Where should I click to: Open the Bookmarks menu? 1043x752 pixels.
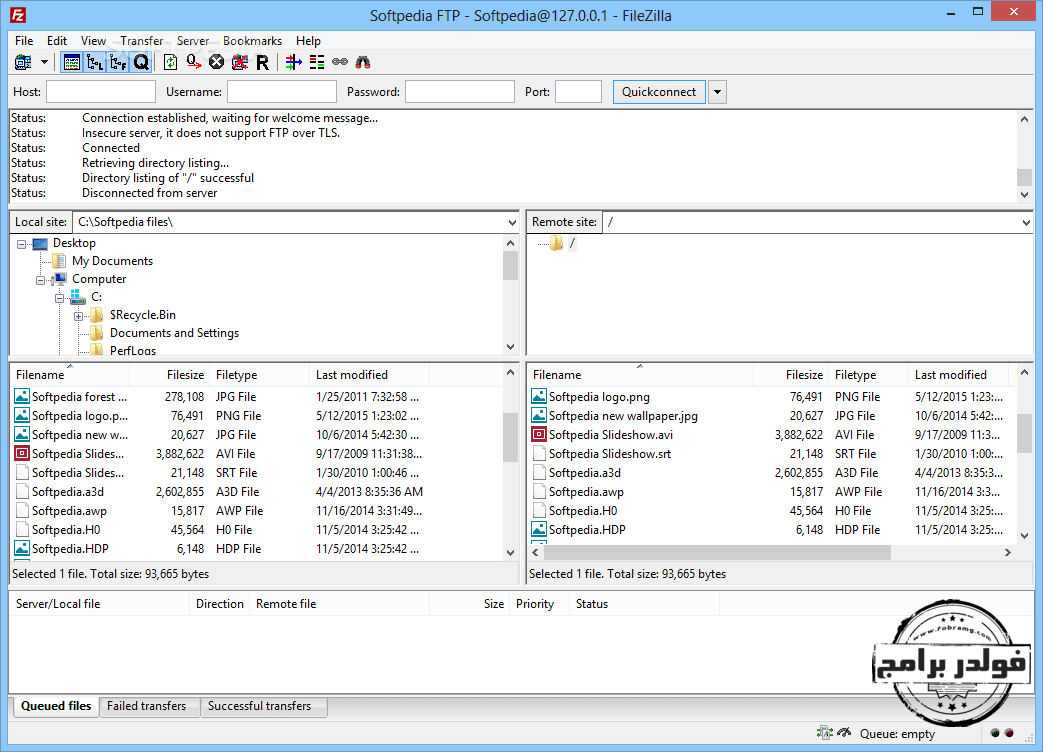click(x=252, y=41)
